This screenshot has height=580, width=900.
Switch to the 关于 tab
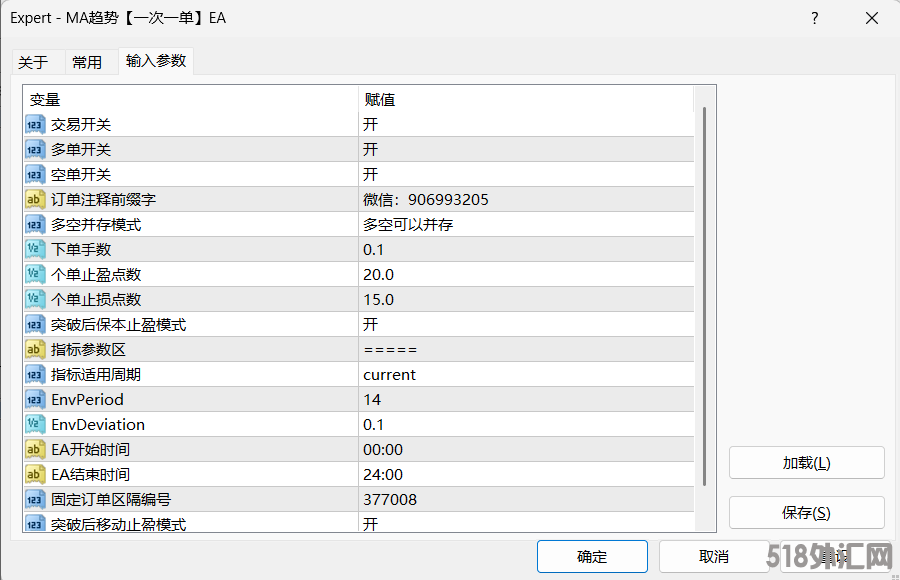tap(33, 62)
